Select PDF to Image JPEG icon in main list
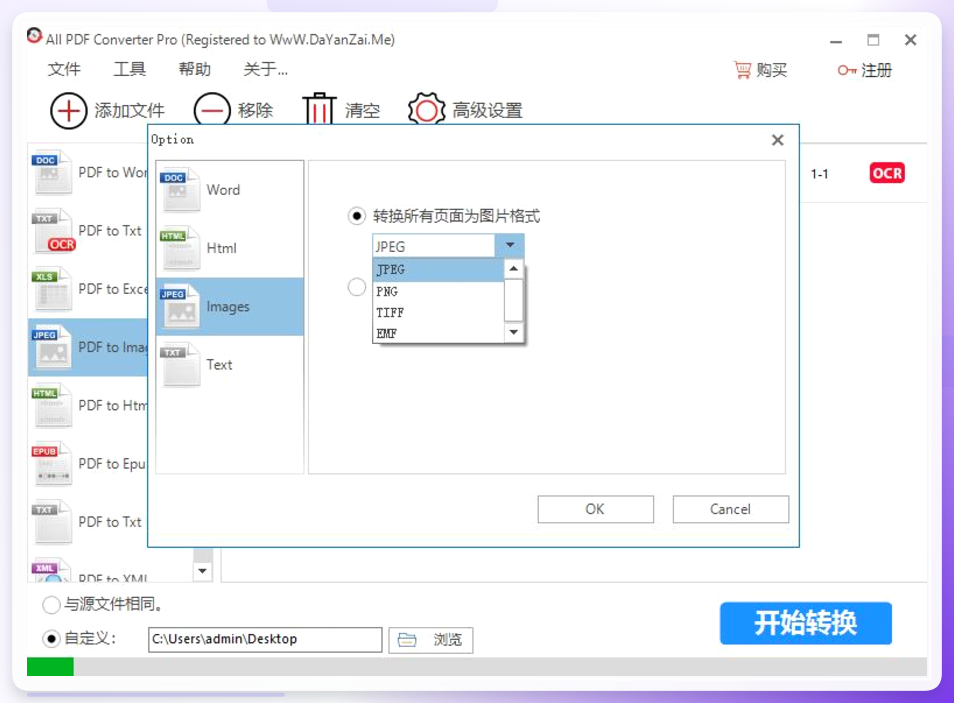This screenshot has width=954, height=703. click(52, 348)
